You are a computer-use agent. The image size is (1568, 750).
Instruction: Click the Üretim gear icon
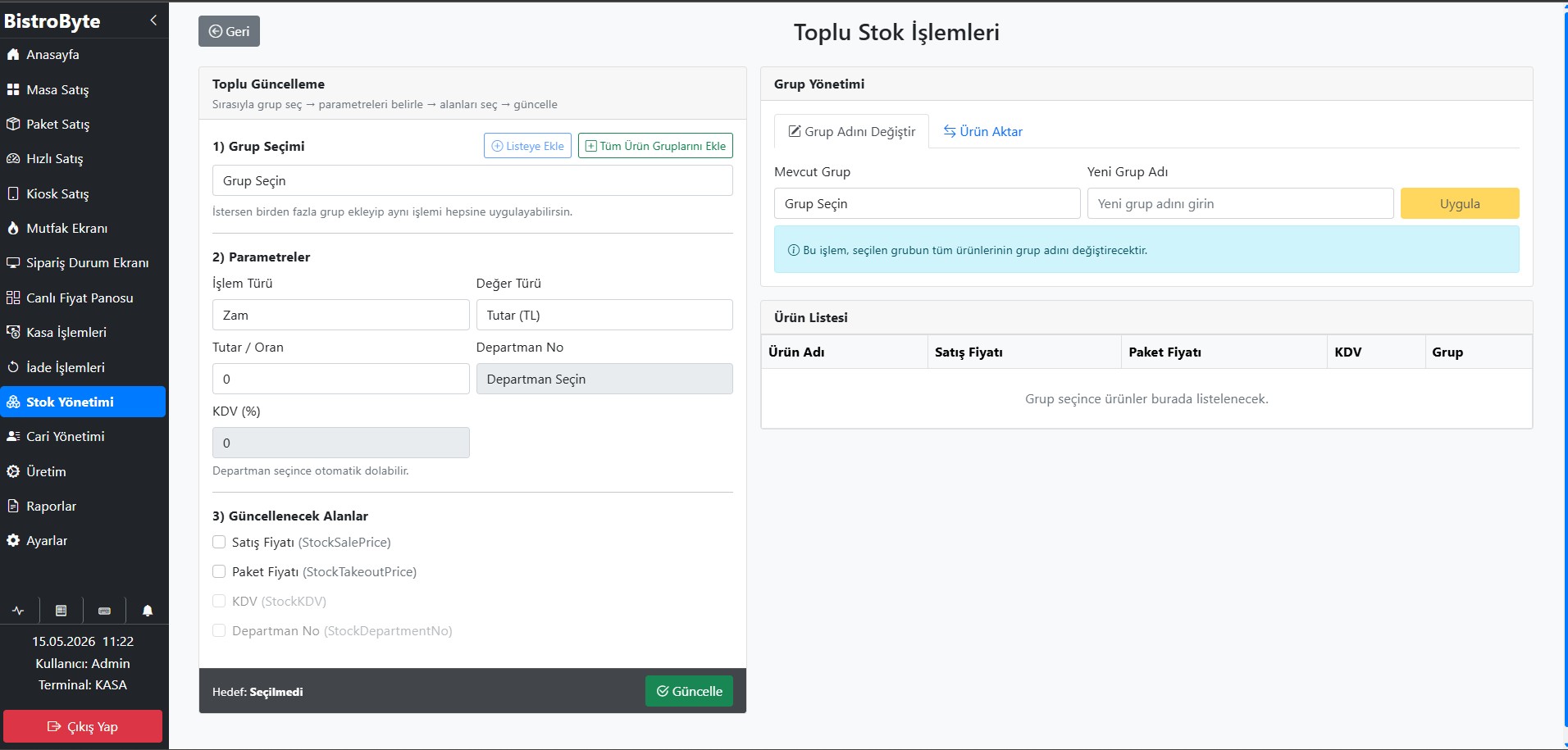13,471
